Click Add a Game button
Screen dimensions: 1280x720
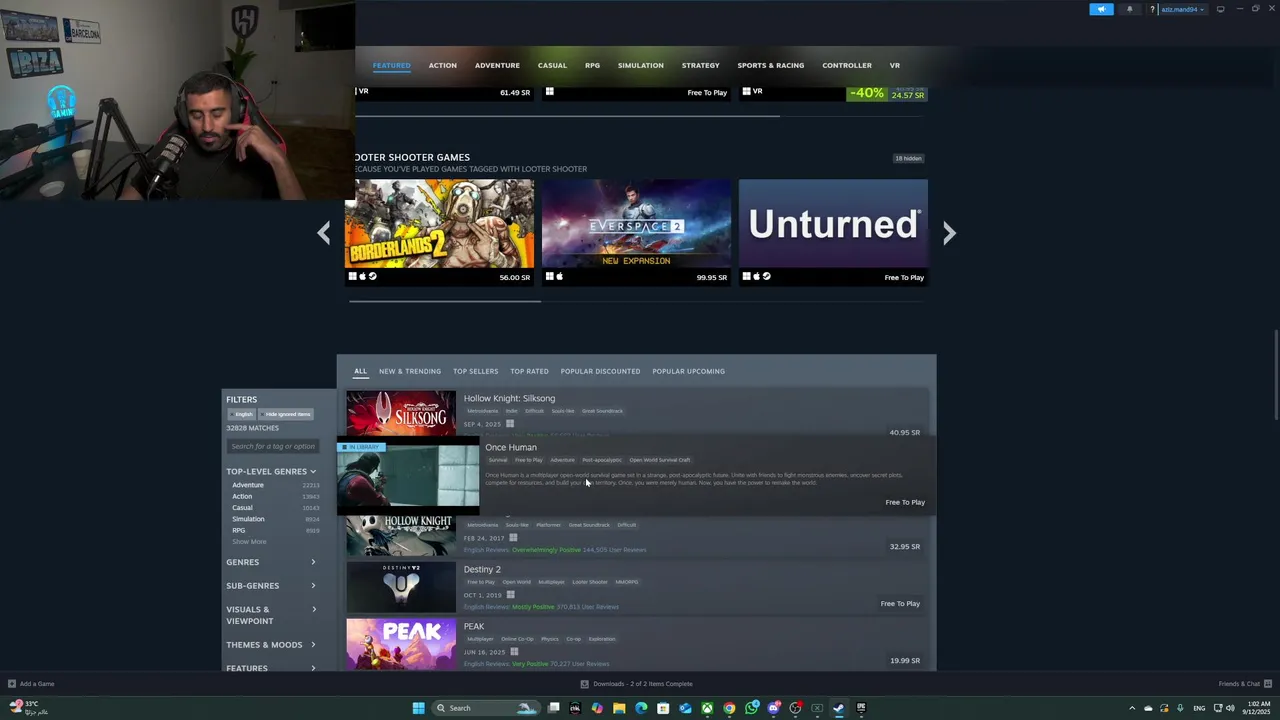(31, 684)
